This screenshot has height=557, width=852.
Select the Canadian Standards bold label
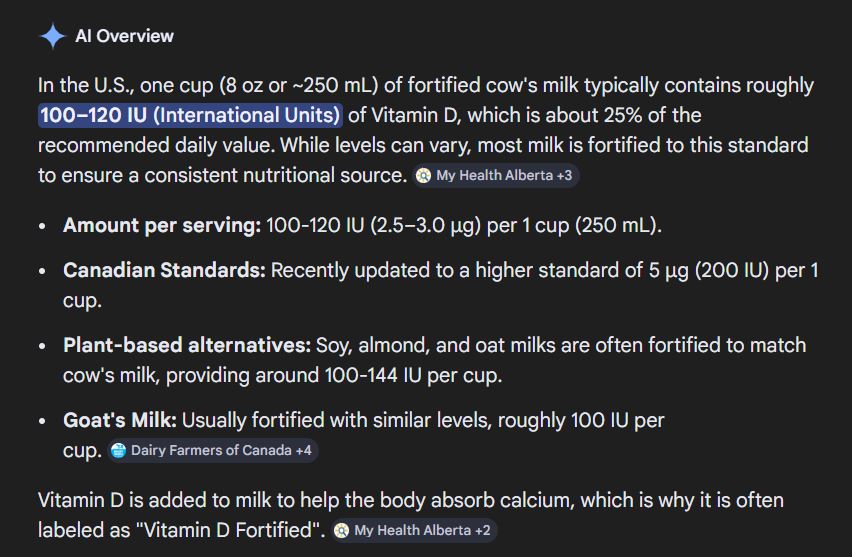click(x=164, y=270)
